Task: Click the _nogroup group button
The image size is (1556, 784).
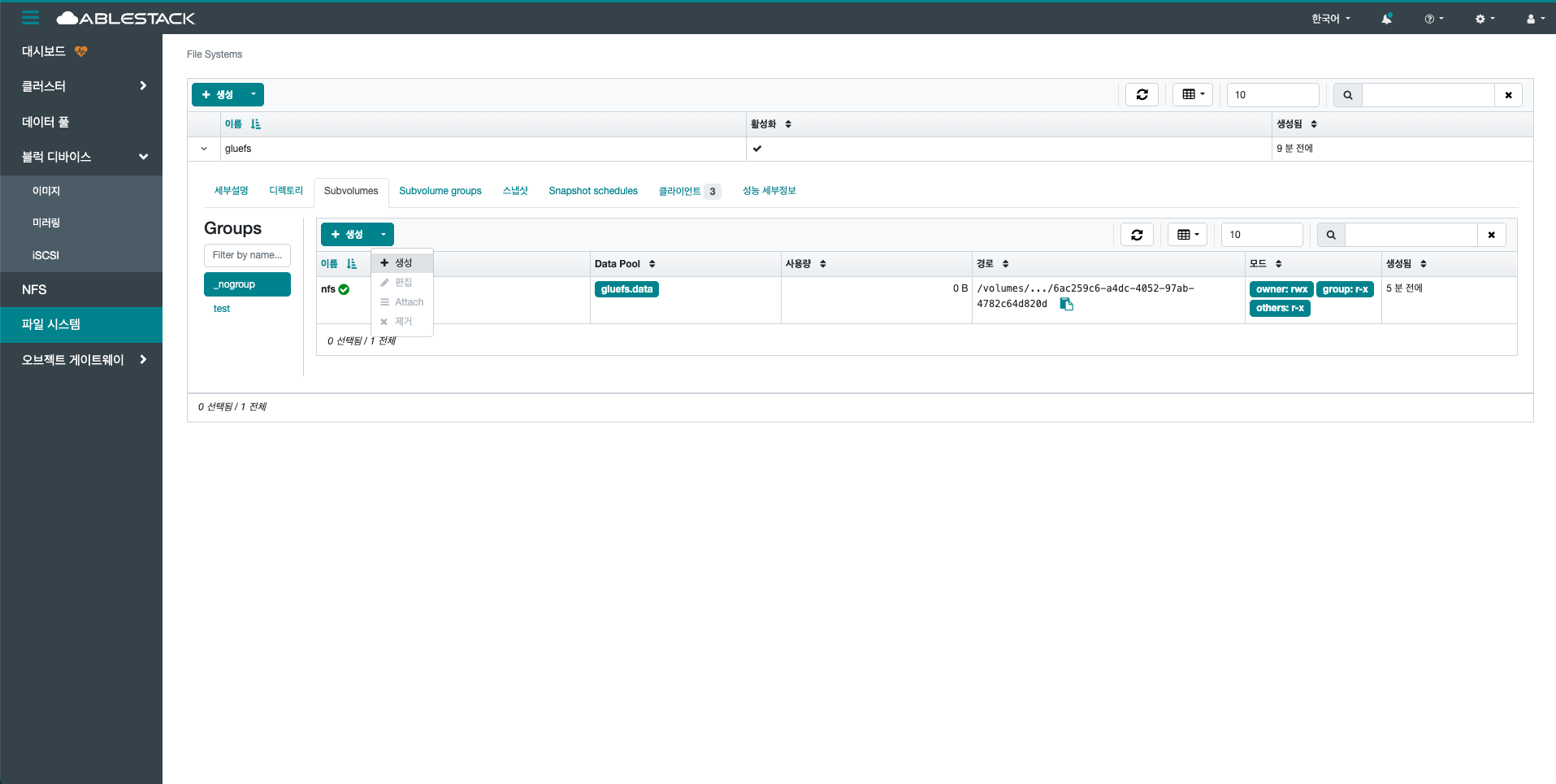Action: tap(247, 284)
